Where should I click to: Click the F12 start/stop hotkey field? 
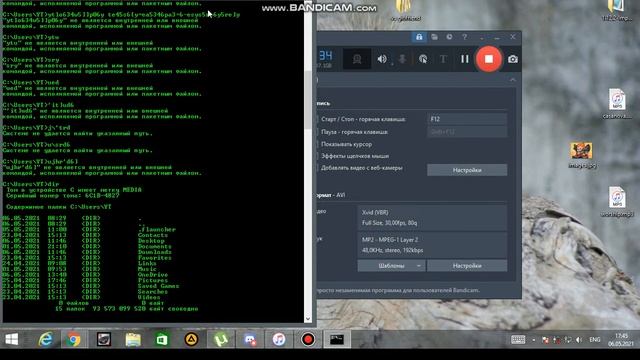(x=467, y=119)
